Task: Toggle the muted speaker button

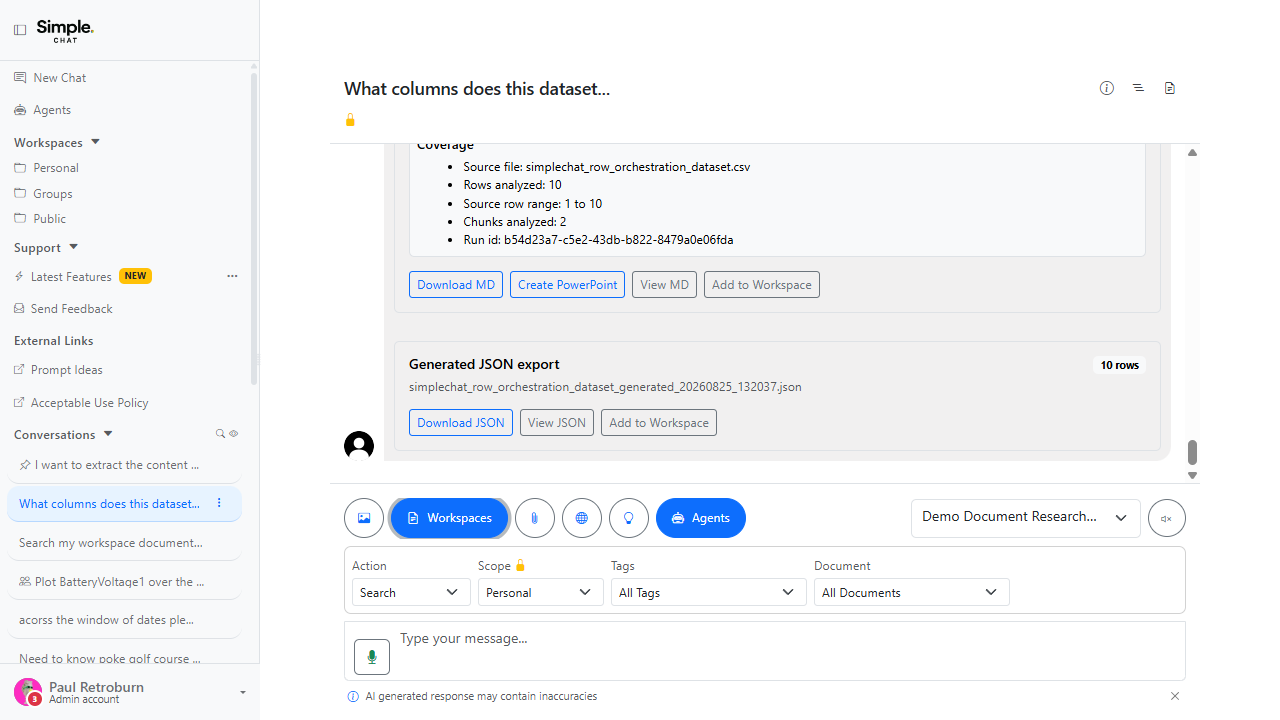Action: coord(1167,518)
